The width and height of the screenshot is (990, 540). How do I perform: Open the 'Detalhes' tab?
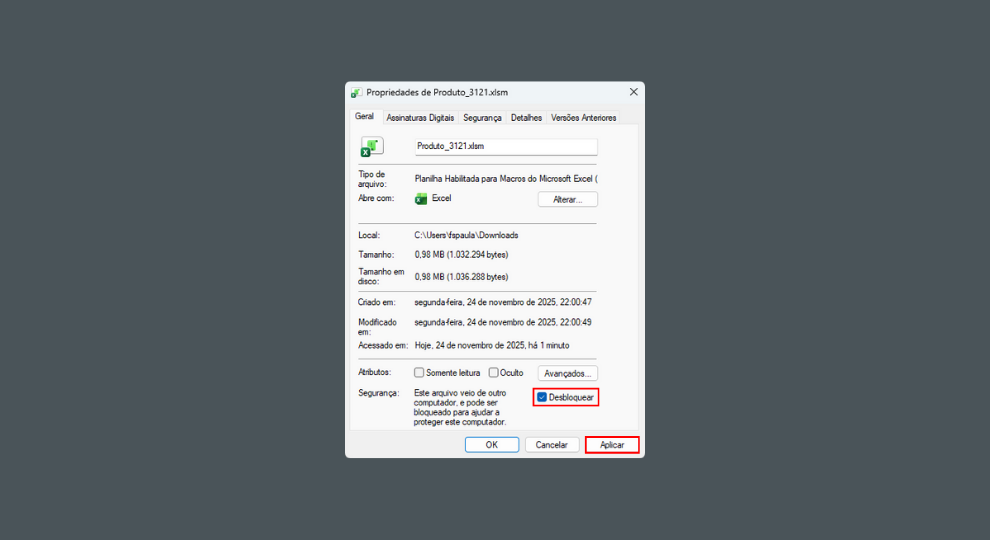pyautogui.click(x=526, y=118)
